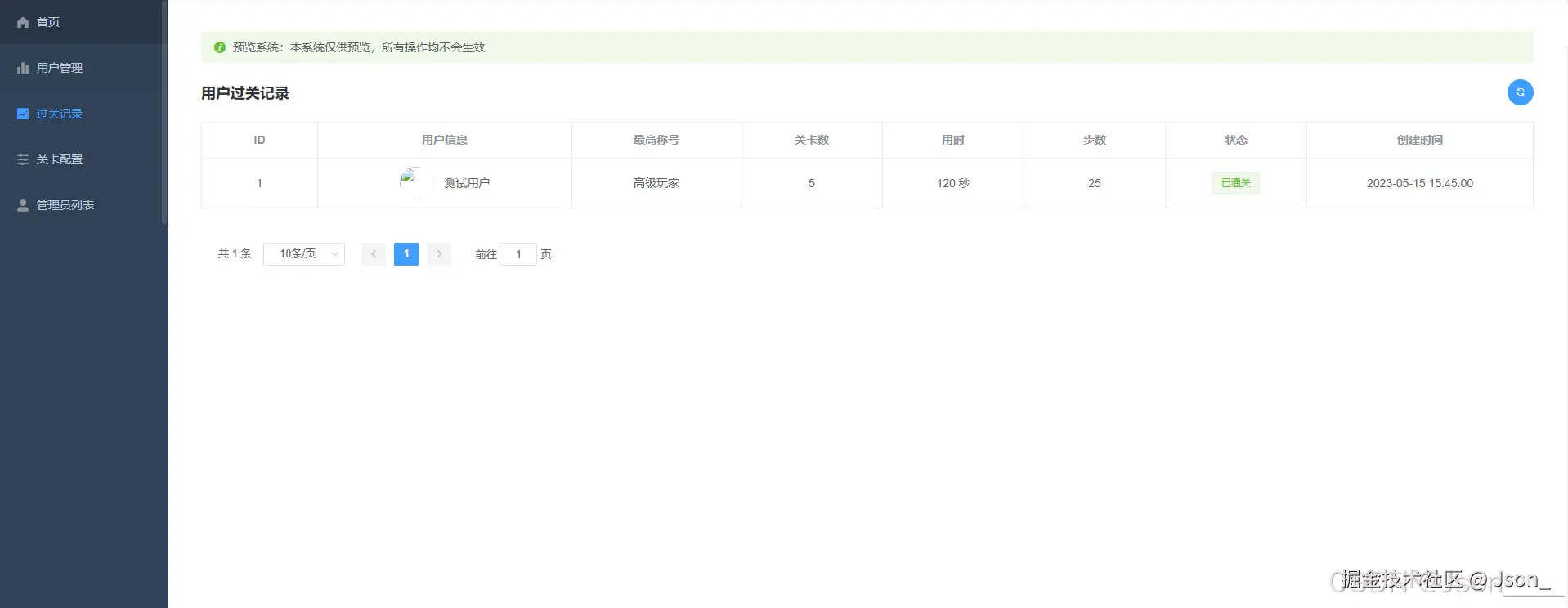Click the 创建时间 column header
1568x608 pixels.
pos(1420,140)
